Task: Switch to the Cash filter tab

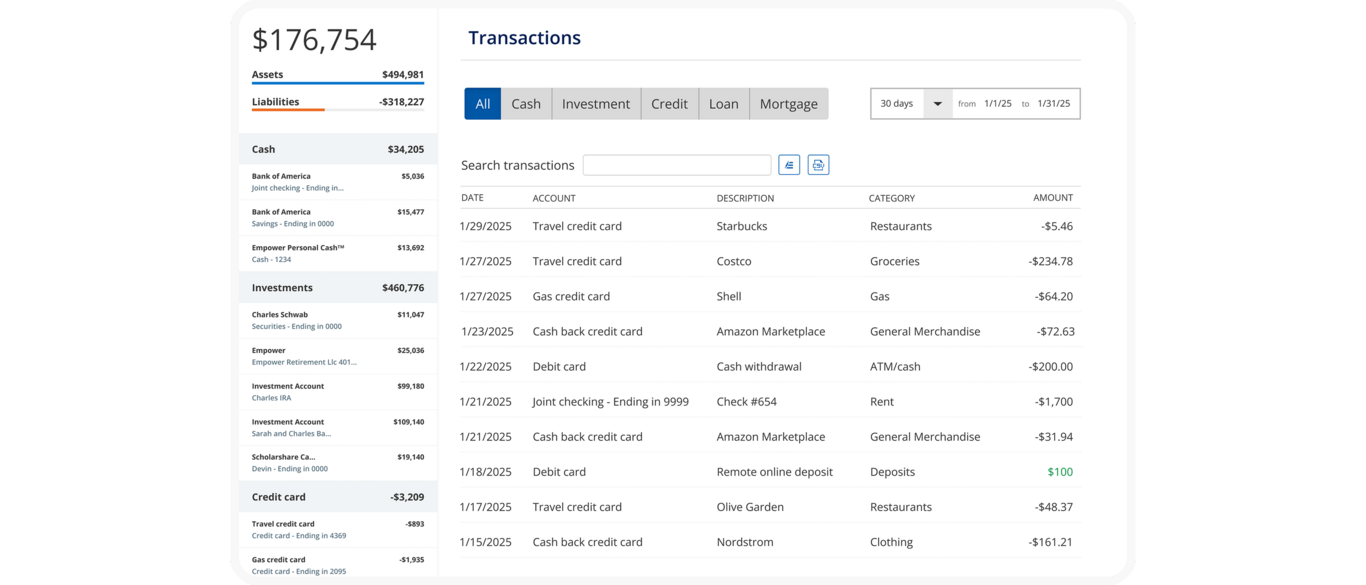Action: click(526, 104)
